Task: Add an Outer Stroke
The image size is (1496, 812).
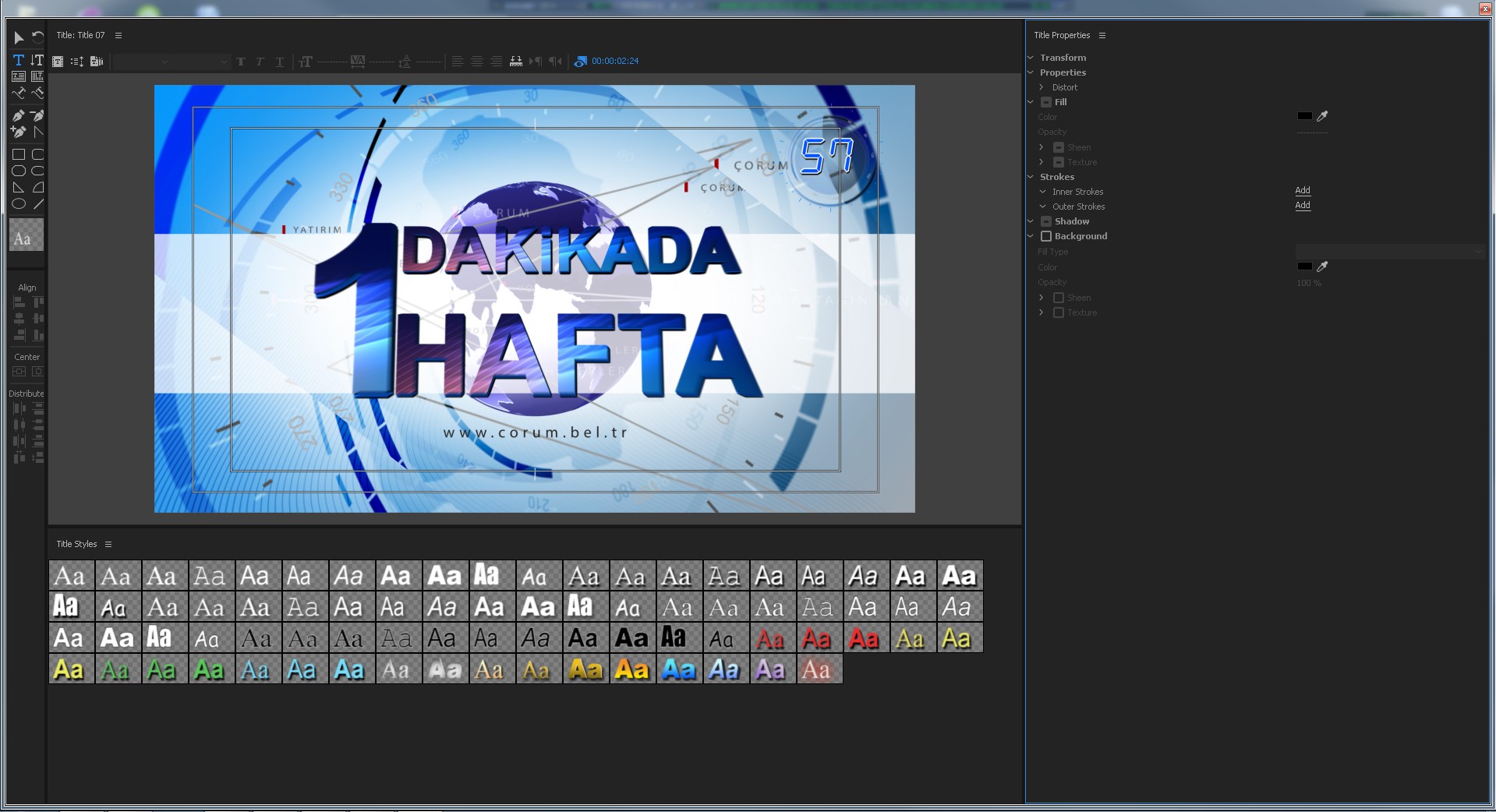Action: (x=1302, y=206)
